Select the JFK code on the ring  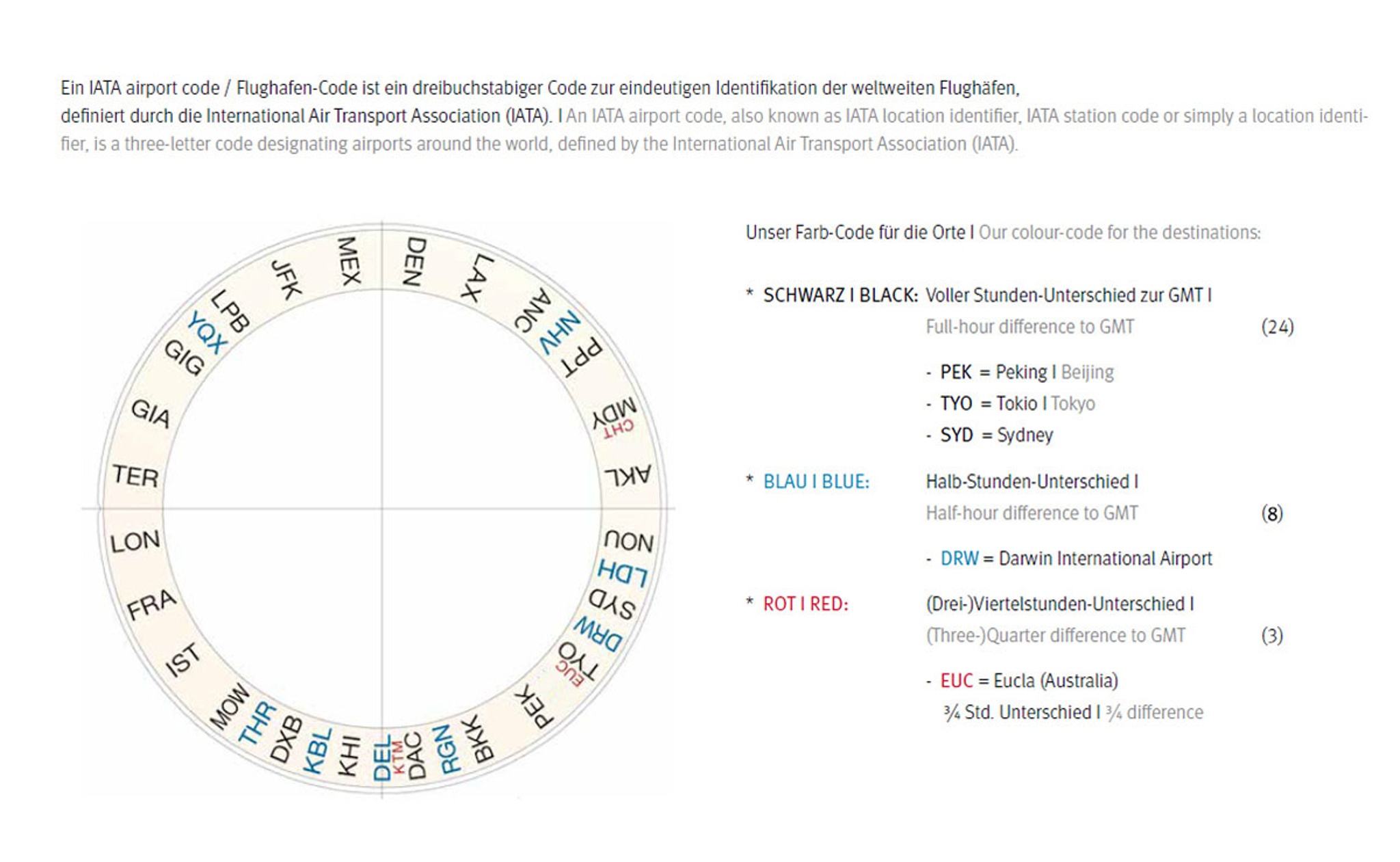click(x=286, y=279)
